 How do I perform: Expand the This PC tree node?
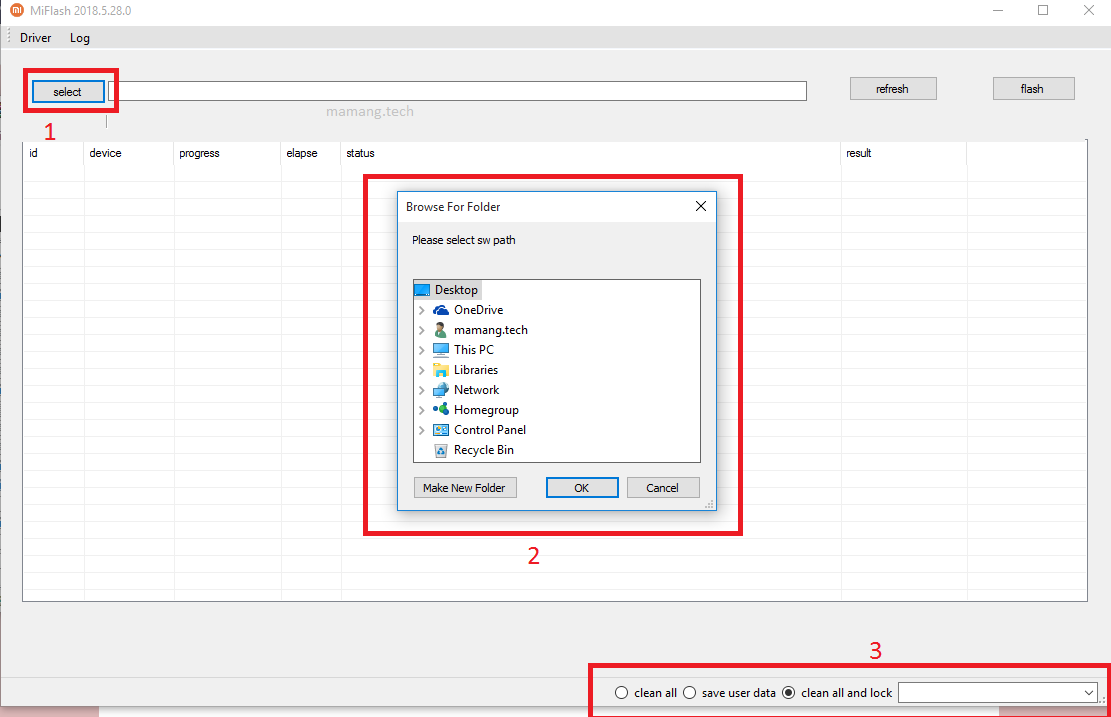422,350
